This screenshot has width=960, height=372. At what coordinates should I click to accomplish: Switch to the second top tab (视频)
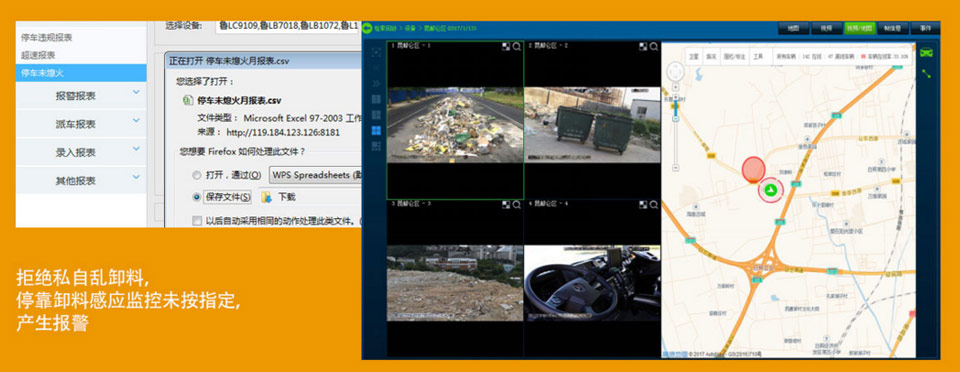tap(826, 28)
